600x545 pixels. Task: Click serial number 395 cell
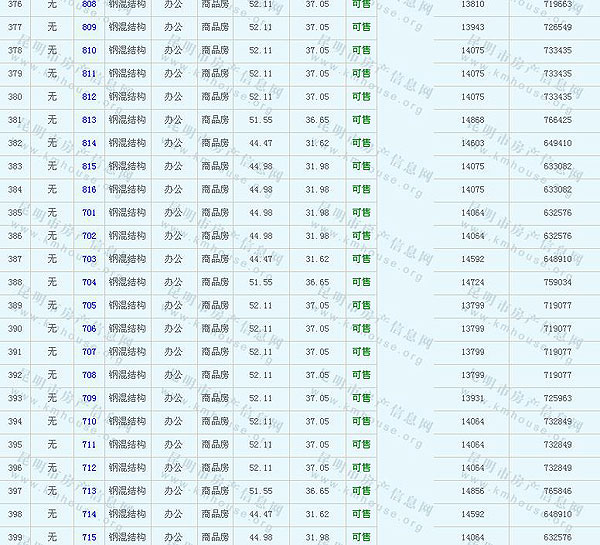click(15, 445)
